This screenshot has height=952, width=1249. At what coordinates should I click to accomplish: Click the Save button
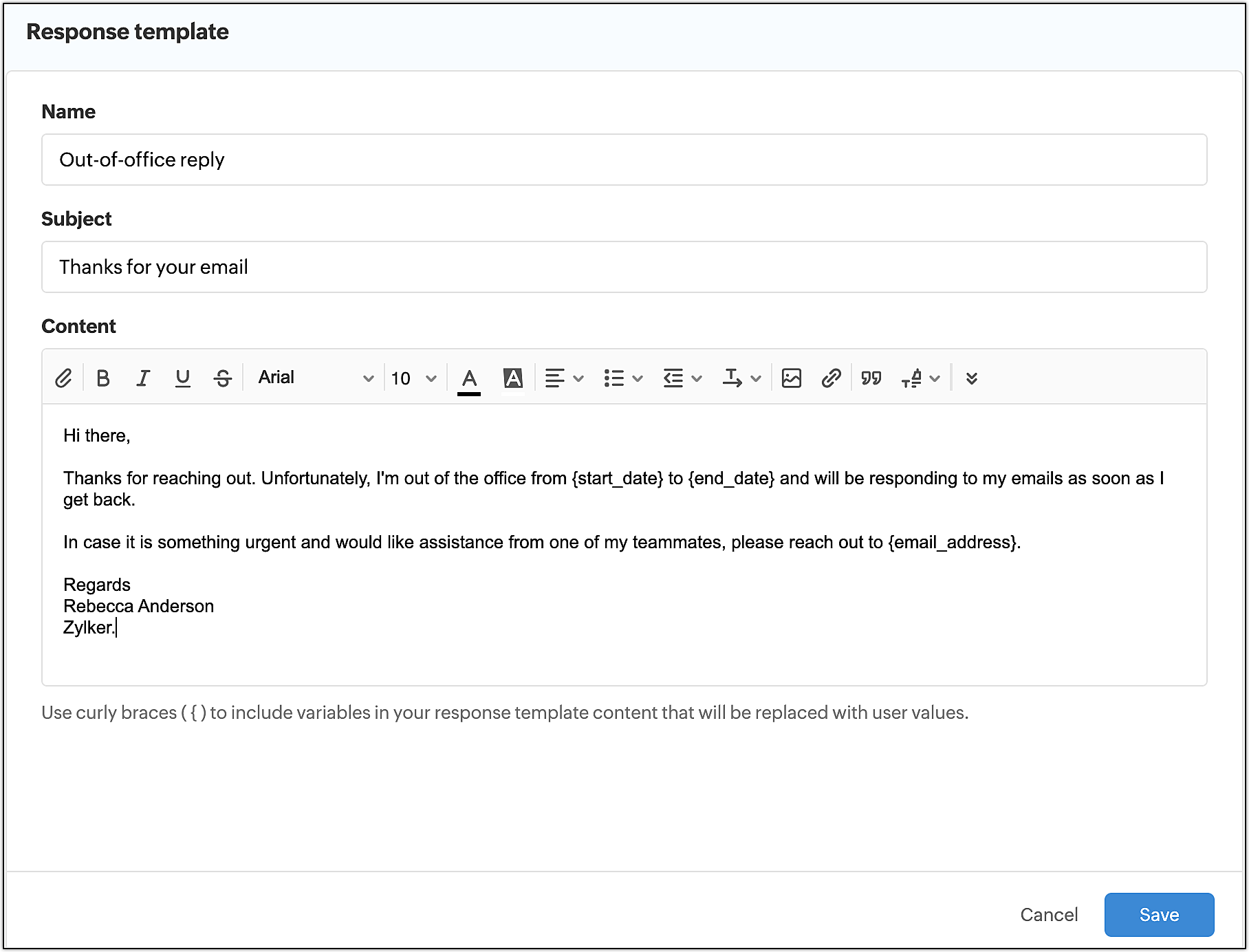tap(1159, 914)
